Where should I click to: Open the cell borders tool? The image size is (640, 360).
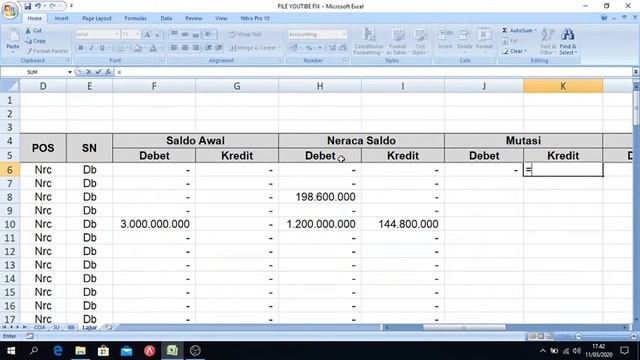pos(120,48)
